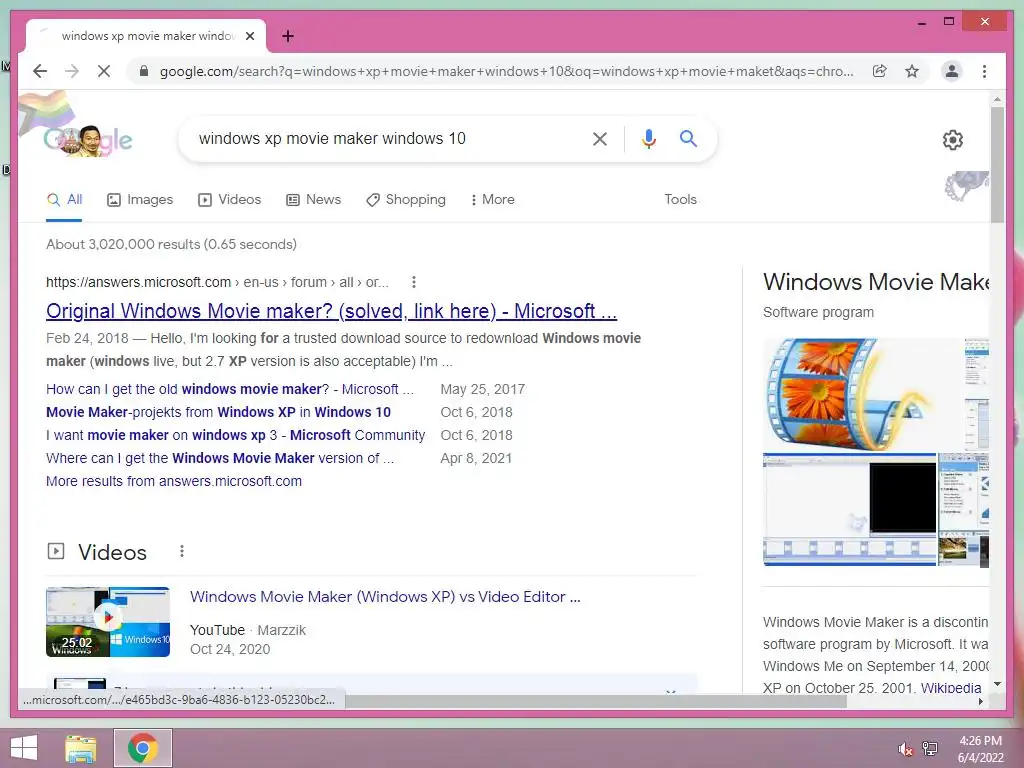The width and height of the screenshot is (1024, 768).
Task: Open 'Where can I get the Windows Movie Maker version' link
Action: [x=220, y=458]
